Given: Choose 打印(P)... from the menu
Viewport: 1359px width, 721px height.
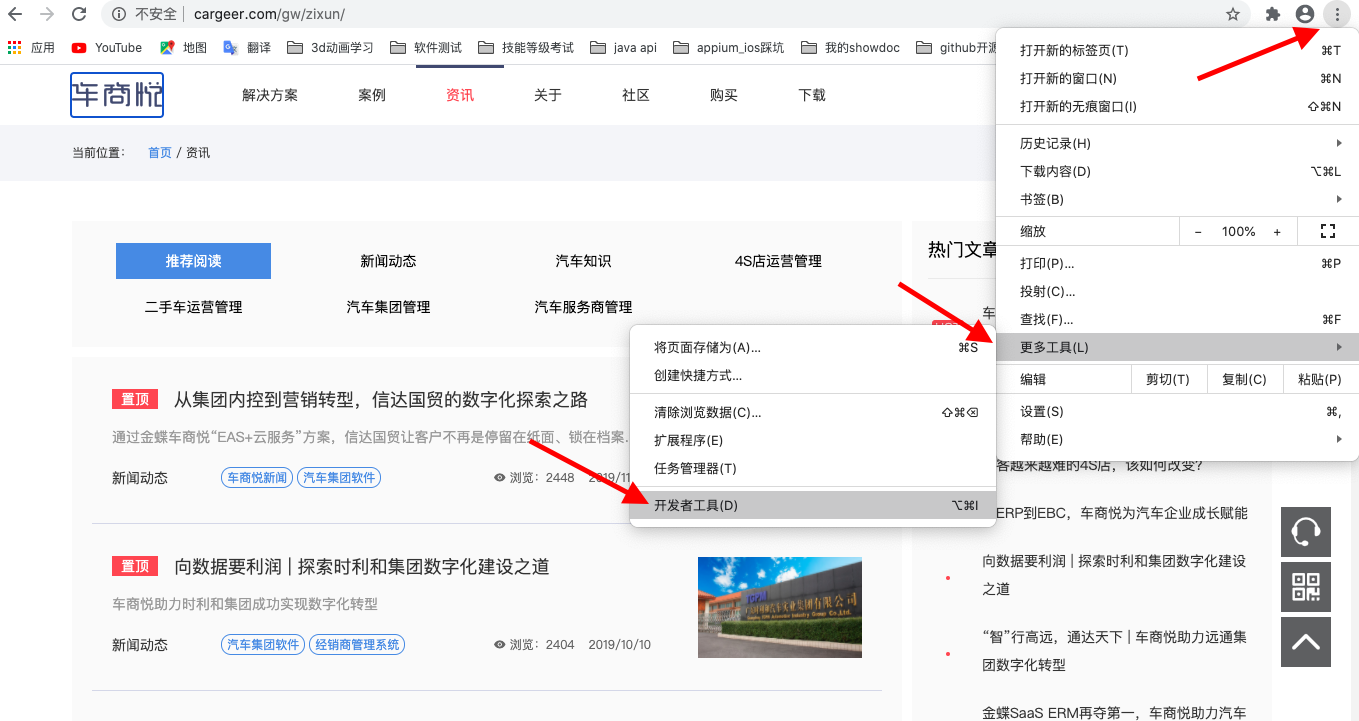Looking at the screenshot, I should coord(1178,263).
